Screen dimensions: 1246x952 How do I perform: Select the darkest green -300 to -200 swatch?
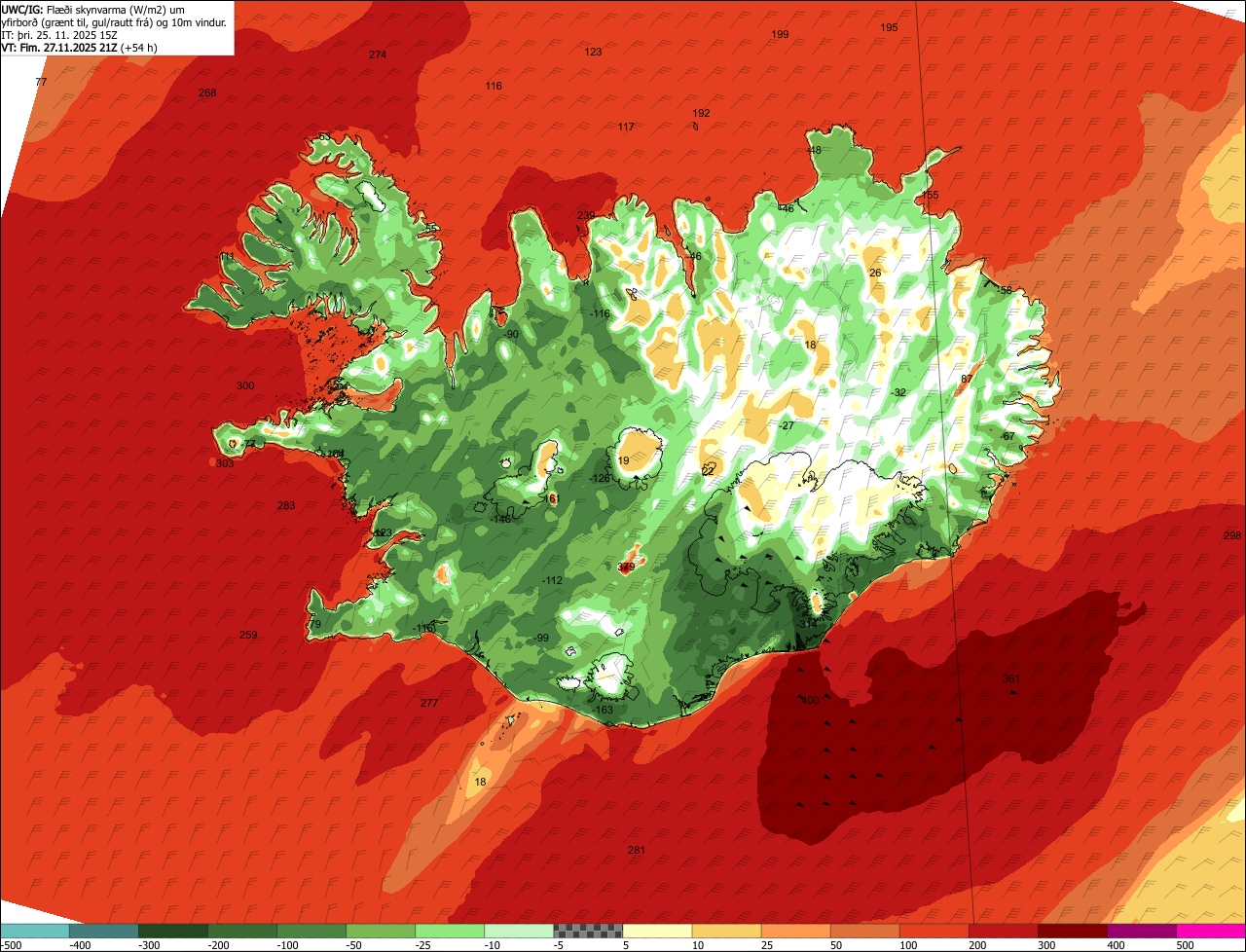[x=173, y=931]
